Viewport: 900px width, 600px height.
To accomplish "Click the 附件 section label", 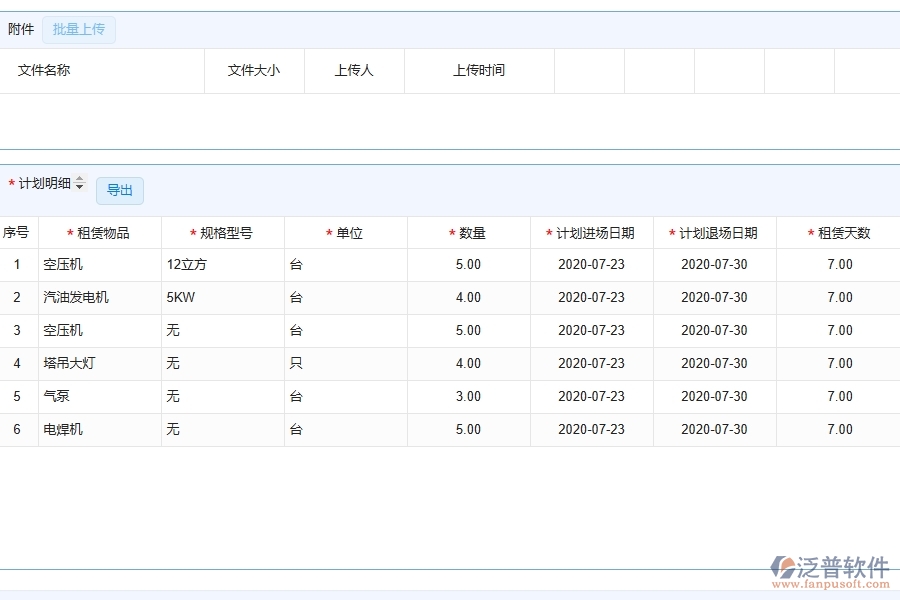I will [x=21, y=29].
